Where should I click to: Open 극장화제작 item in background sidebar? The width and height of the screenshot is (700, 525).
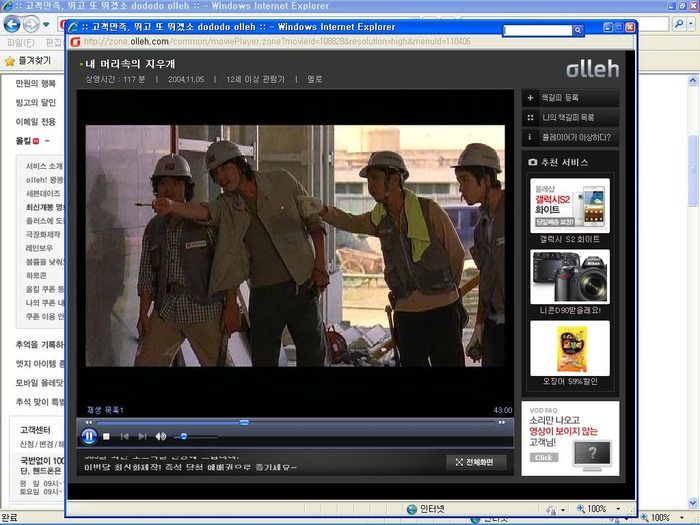pyautogui.click(x=43, y=234)
